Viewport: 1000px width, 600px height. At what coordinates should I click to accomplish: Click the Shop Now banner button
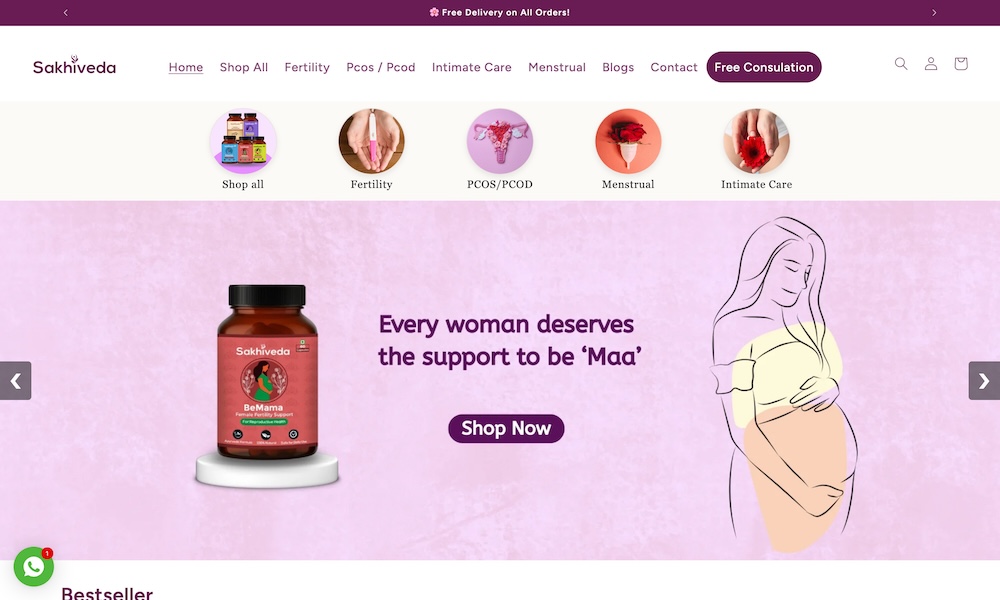coord(506,428)
